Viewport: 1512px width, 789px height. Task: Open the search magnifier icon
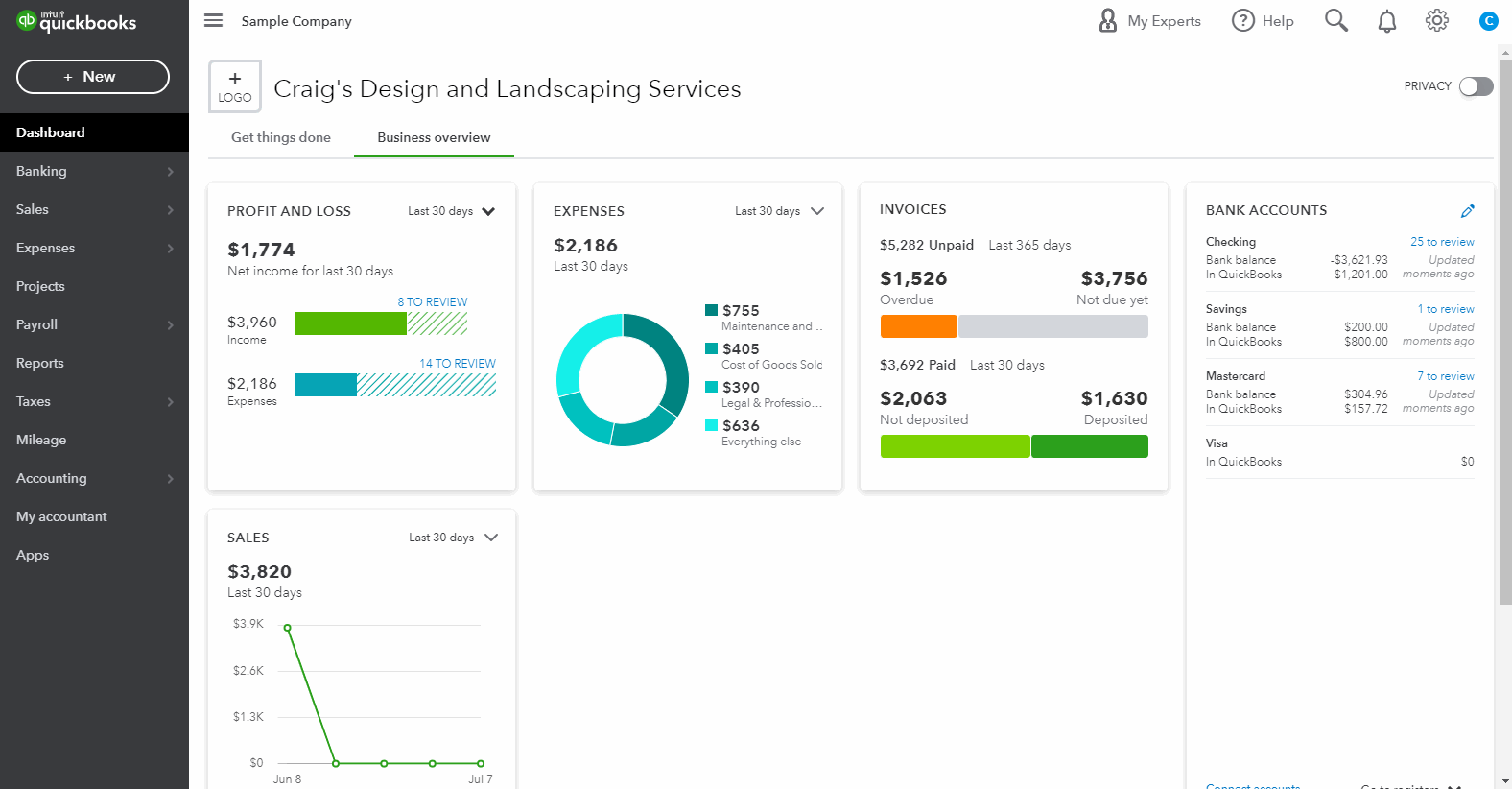tap(1335, 20)
